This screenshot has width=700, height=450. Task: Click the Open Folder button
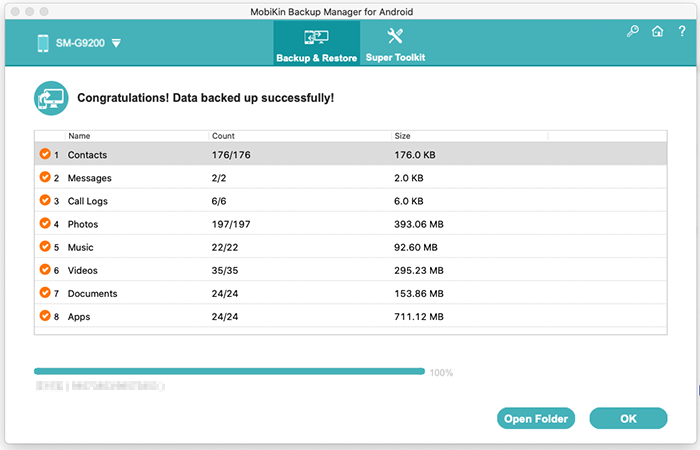[536, 418]
